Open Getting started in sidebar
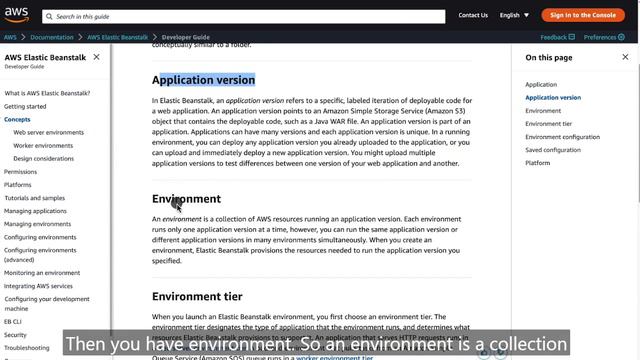This screenshot has width=640, height=360. click(25, 106)
